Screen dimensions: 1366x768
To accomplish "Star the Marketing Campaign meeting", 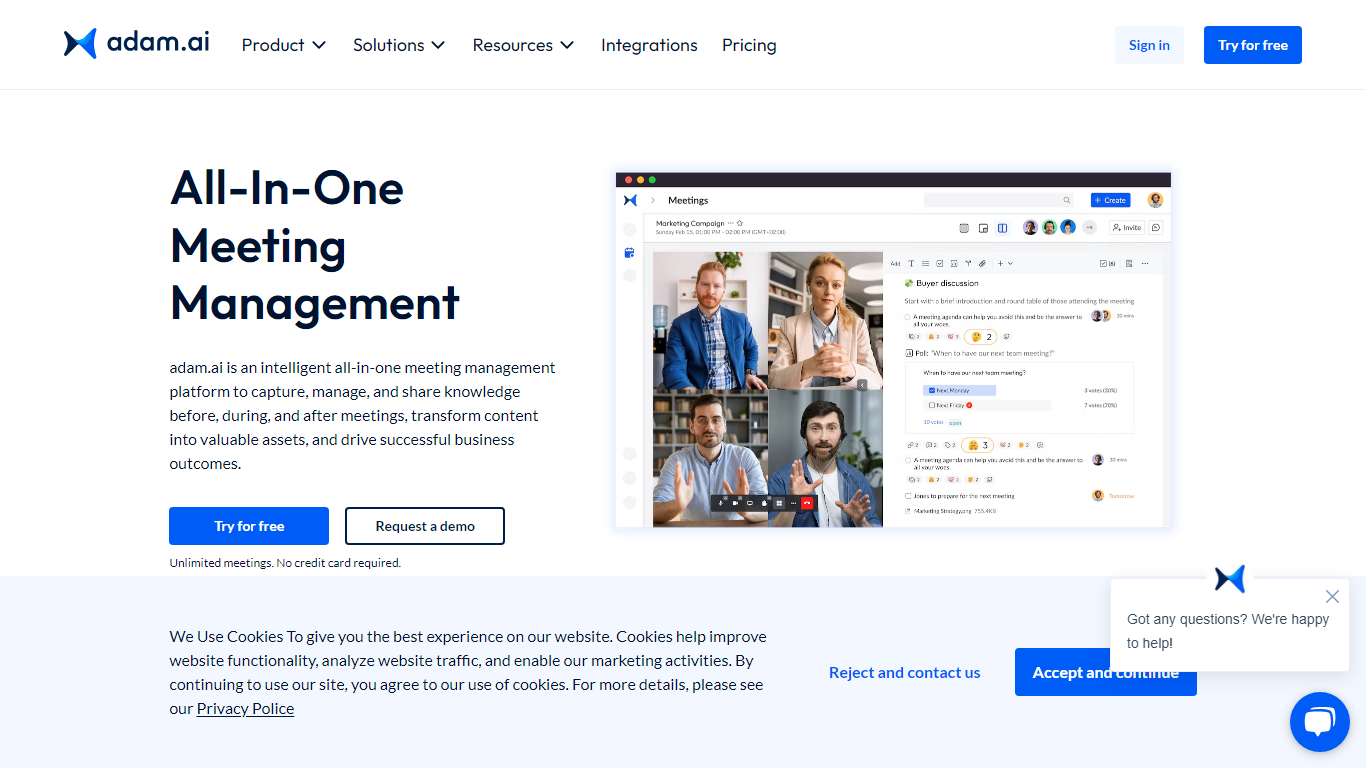I will click(740, 223).
